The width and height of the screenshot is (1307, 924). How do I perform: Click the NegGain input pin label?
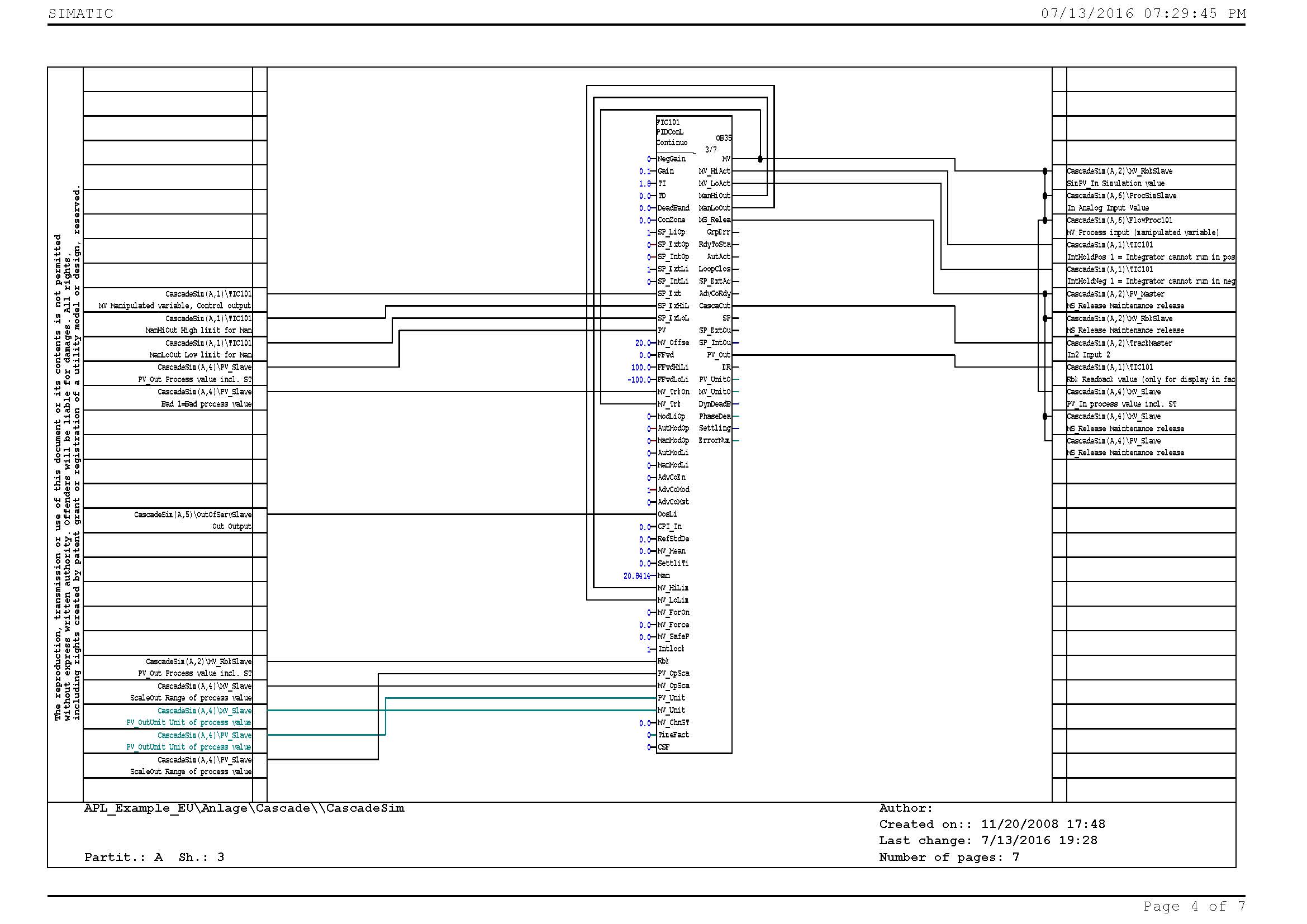tap(672, 159)
